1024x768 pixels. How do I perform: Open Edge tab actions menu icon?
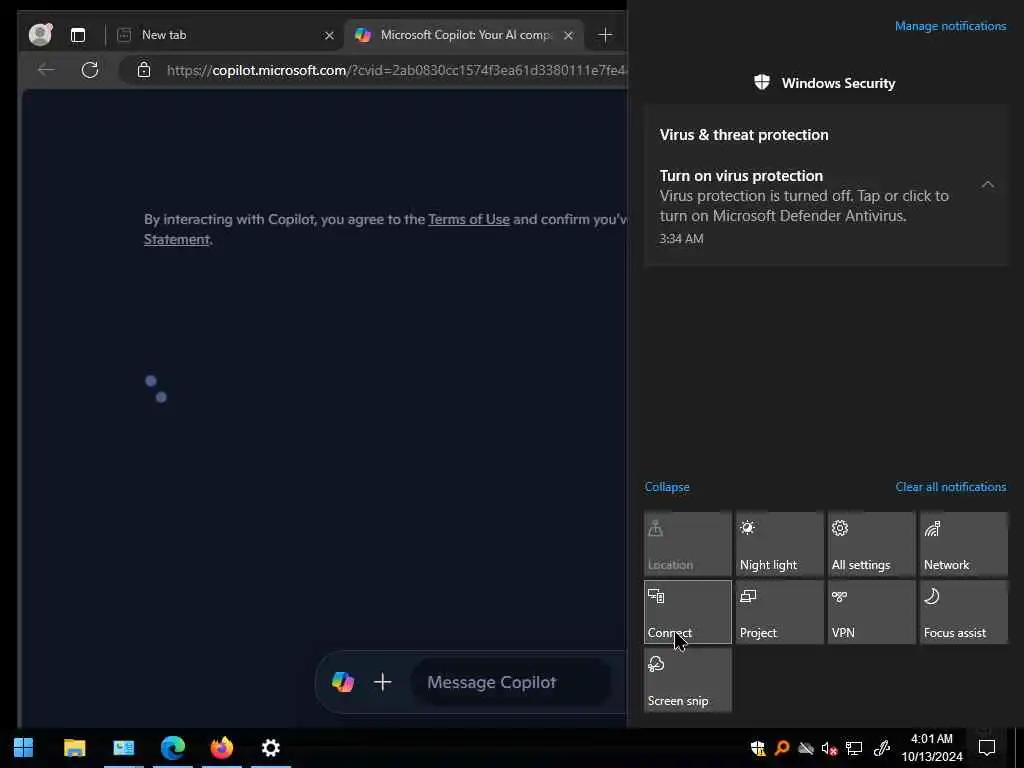(x=78, y=35)
